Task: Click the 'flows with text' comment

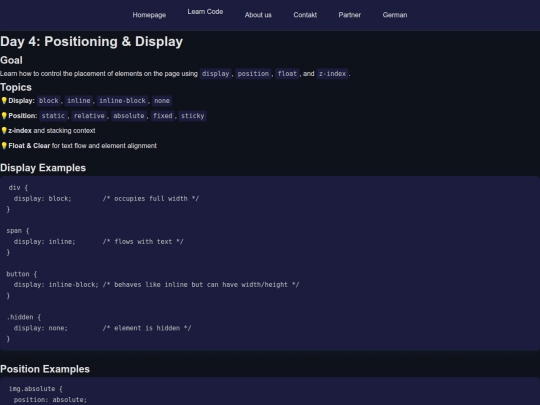Action: [143, 242]
